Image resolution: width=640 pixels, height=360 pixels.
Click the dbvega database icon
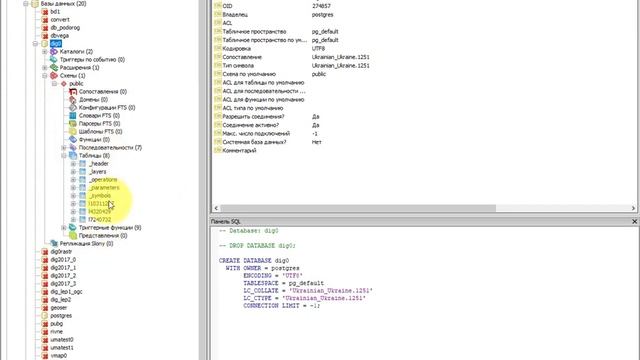tap(45, 36)
